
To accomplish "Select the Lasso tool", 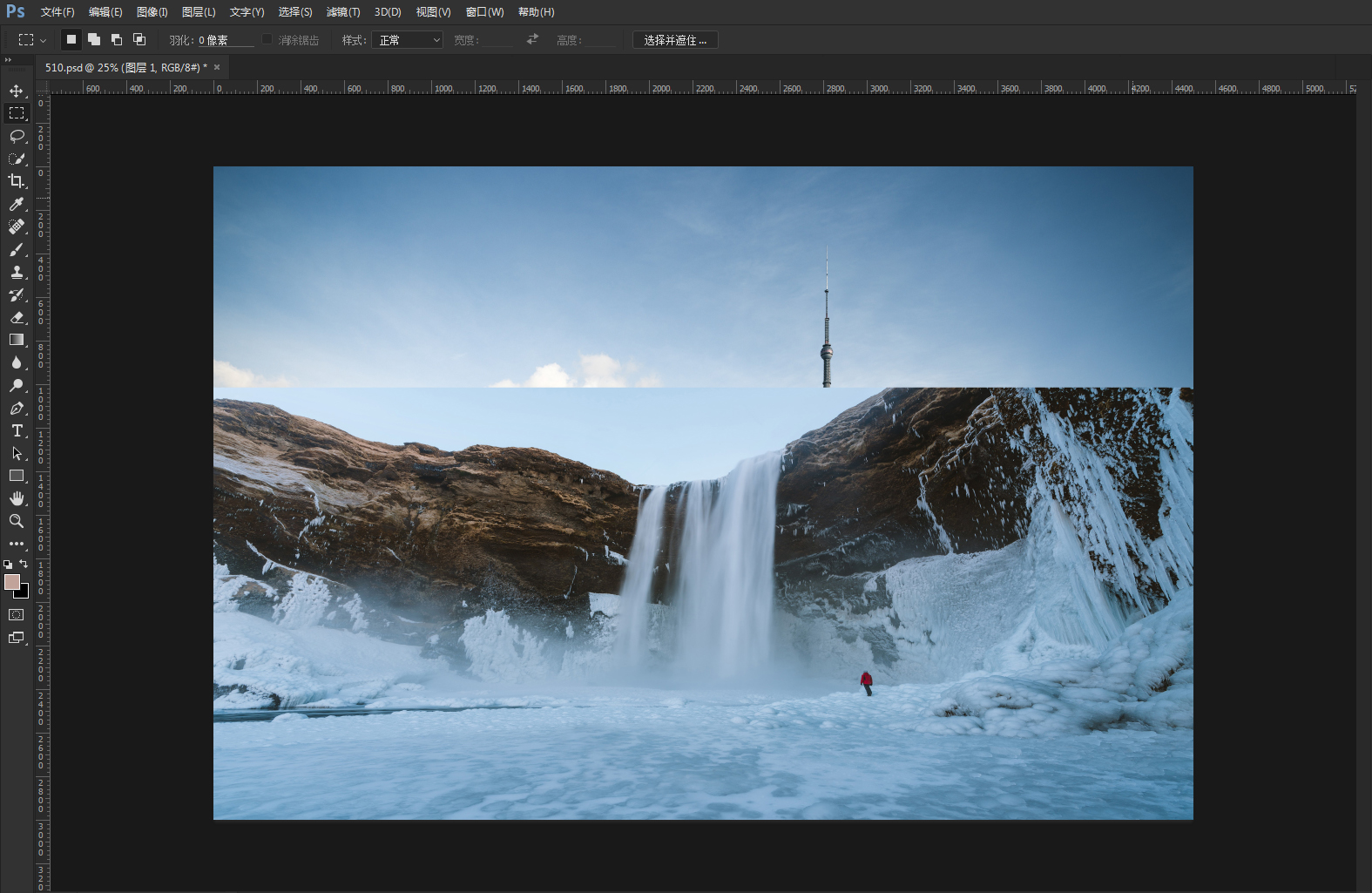I will [17, 136].
